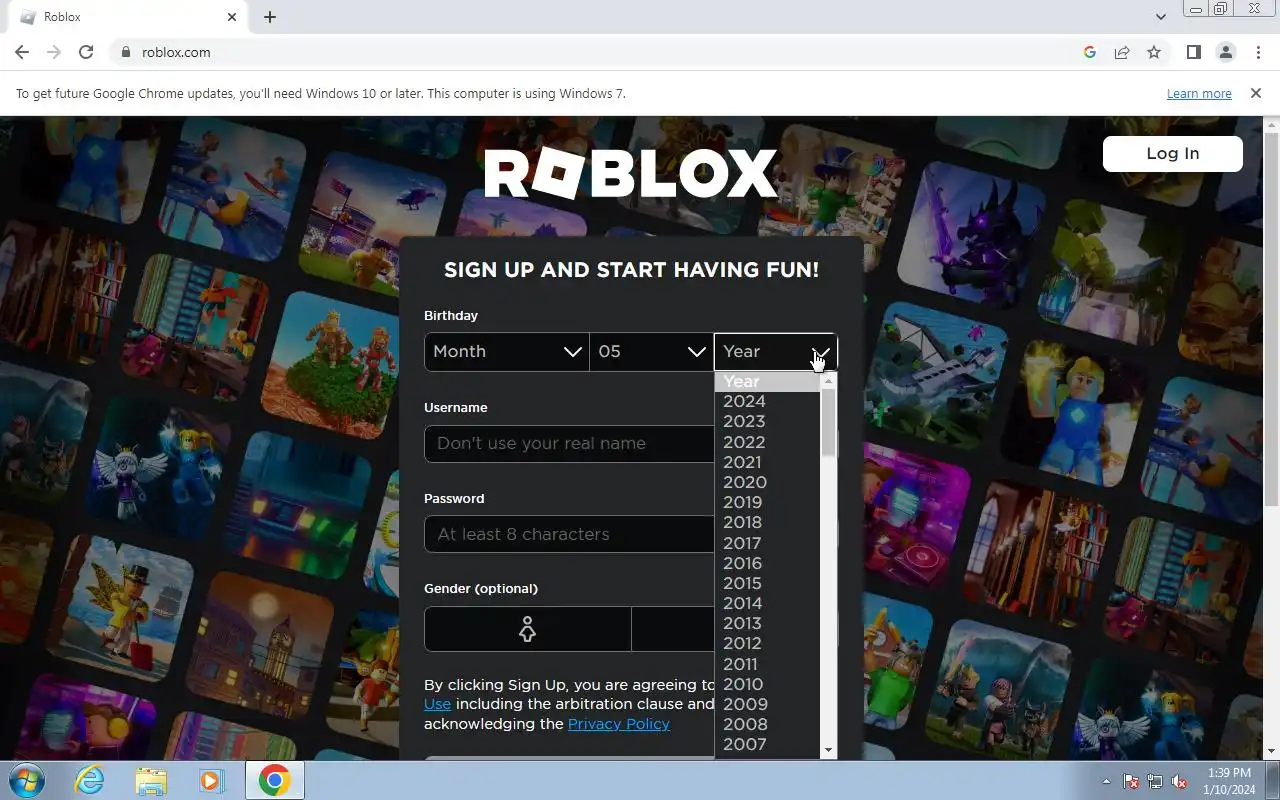Open the tab search chevron

click(1160, 17)
